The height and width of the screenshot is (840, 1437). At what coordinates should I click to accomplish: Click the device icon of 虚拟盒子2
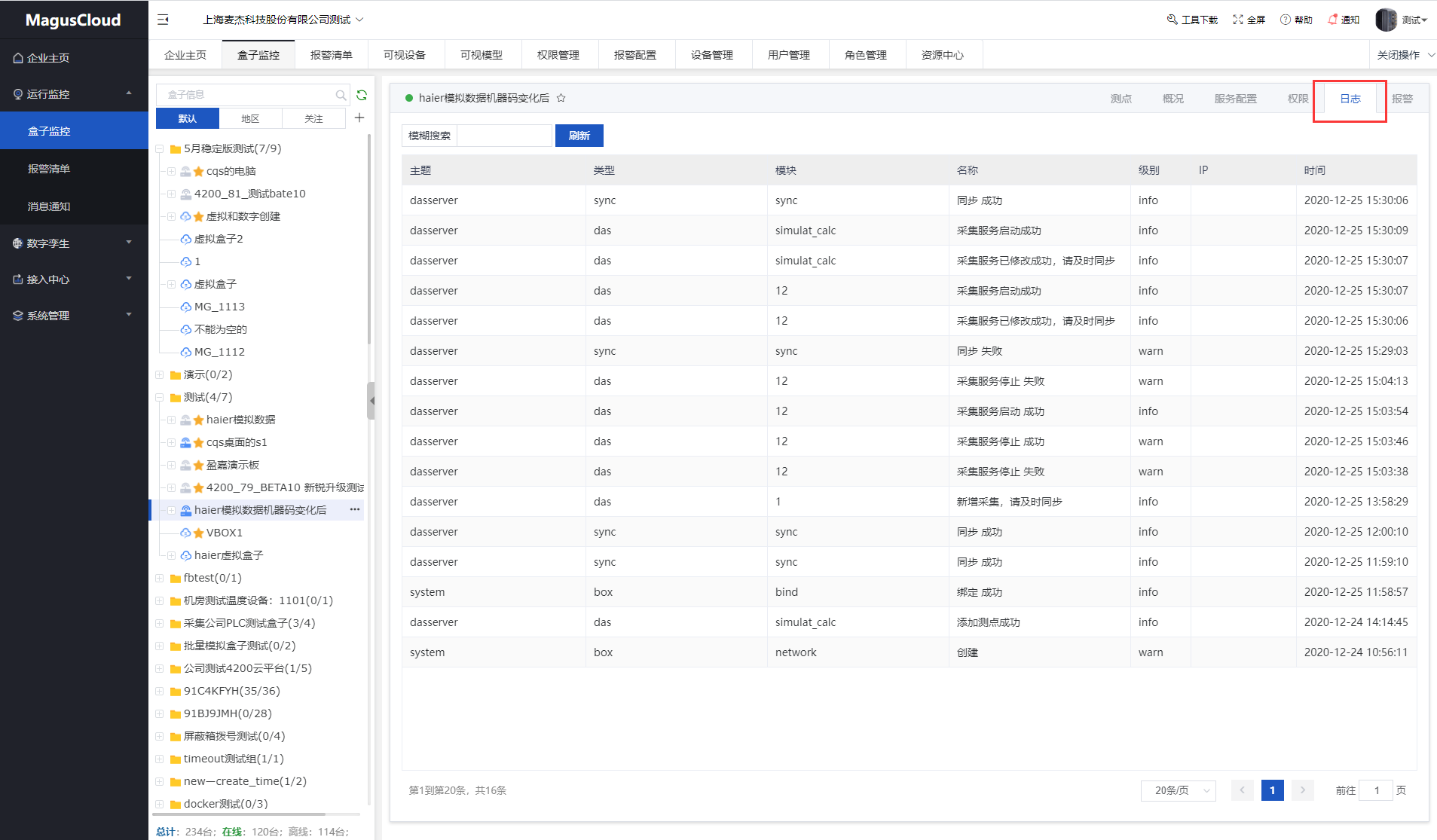tap(185, 239)
